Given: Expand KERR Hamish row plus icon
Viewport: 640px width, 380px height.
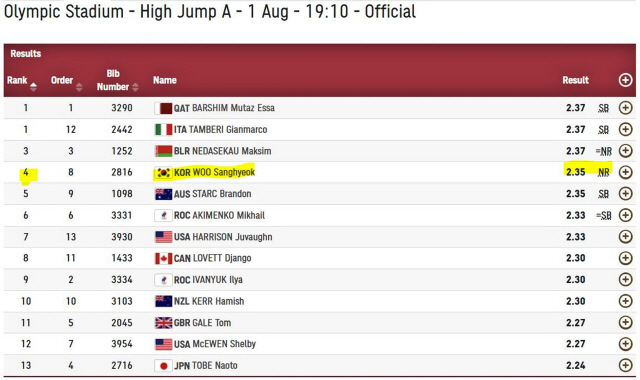Looking at the screenshot, I should tap(625, 301).
